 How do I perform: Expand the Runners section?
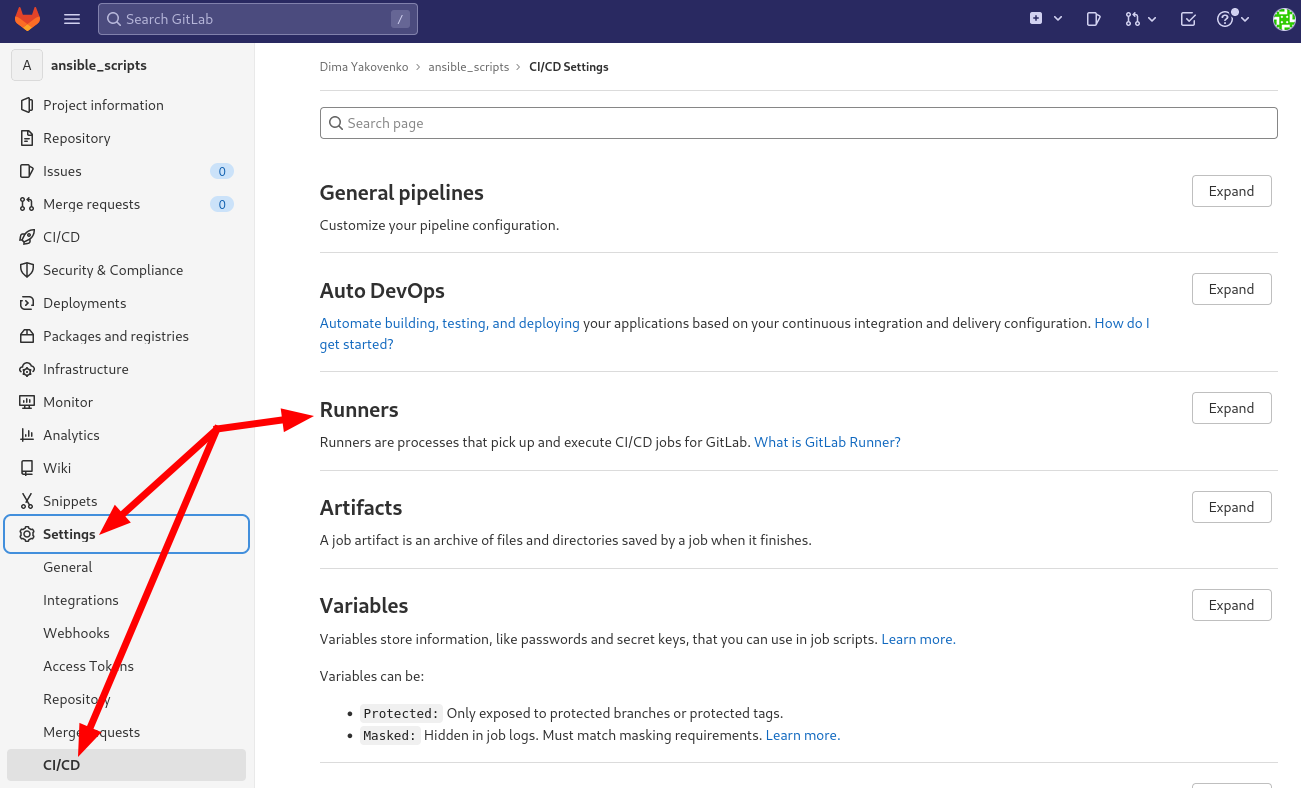[1231, 408]
